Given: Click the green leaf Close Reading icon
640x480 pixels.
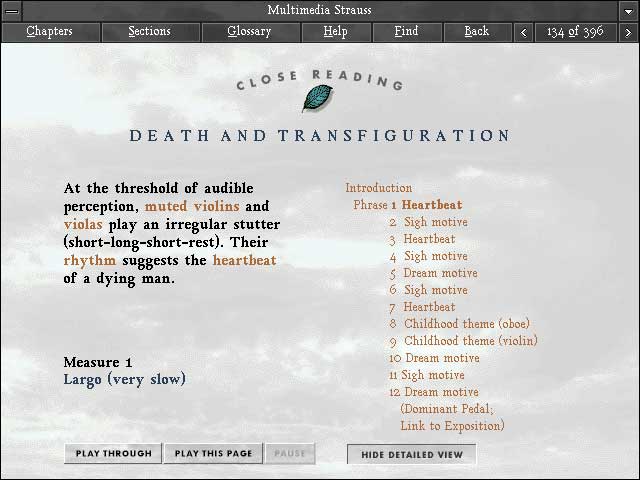Looking at the screenshot, I should point(317,98).
